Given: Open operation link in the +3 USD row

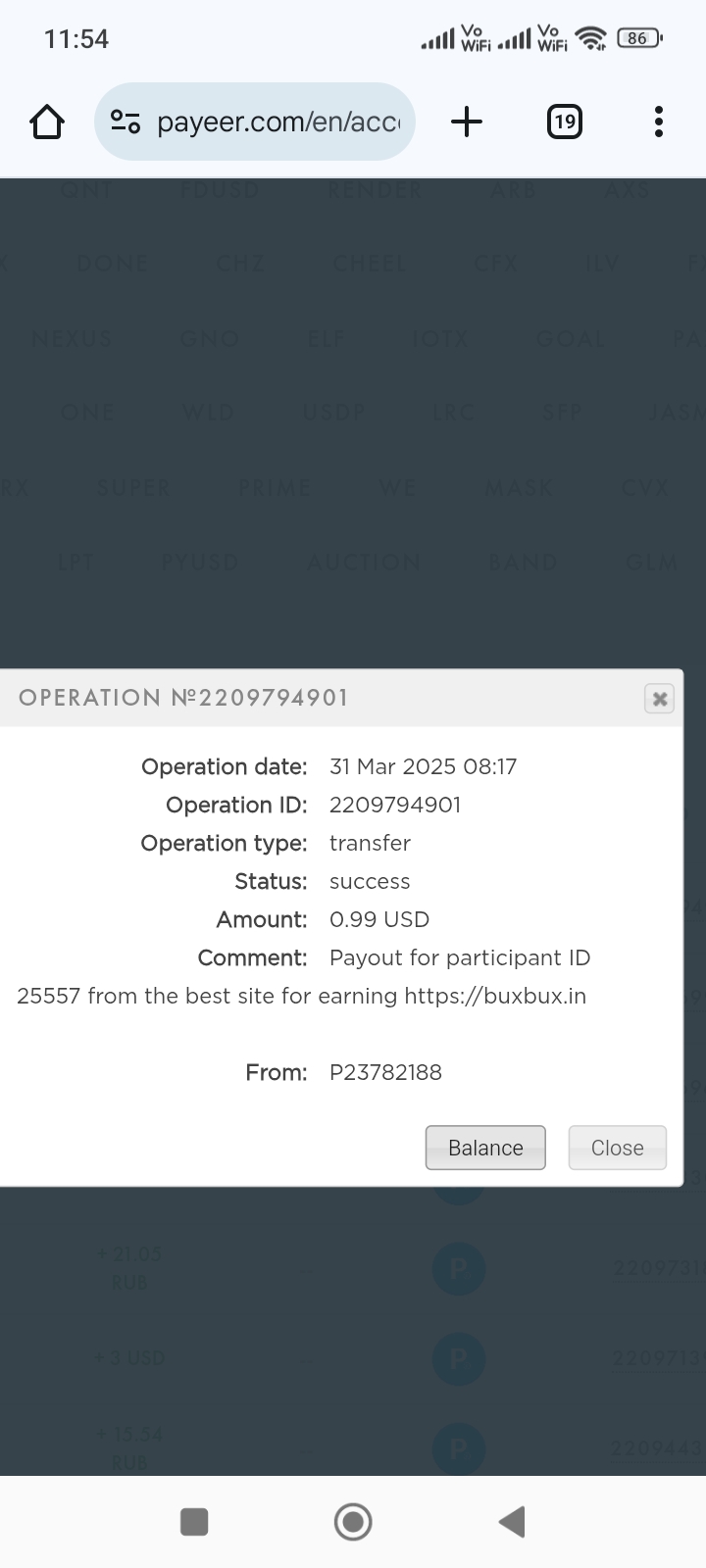Looking at the screenshot, I should click(659, 1358).
